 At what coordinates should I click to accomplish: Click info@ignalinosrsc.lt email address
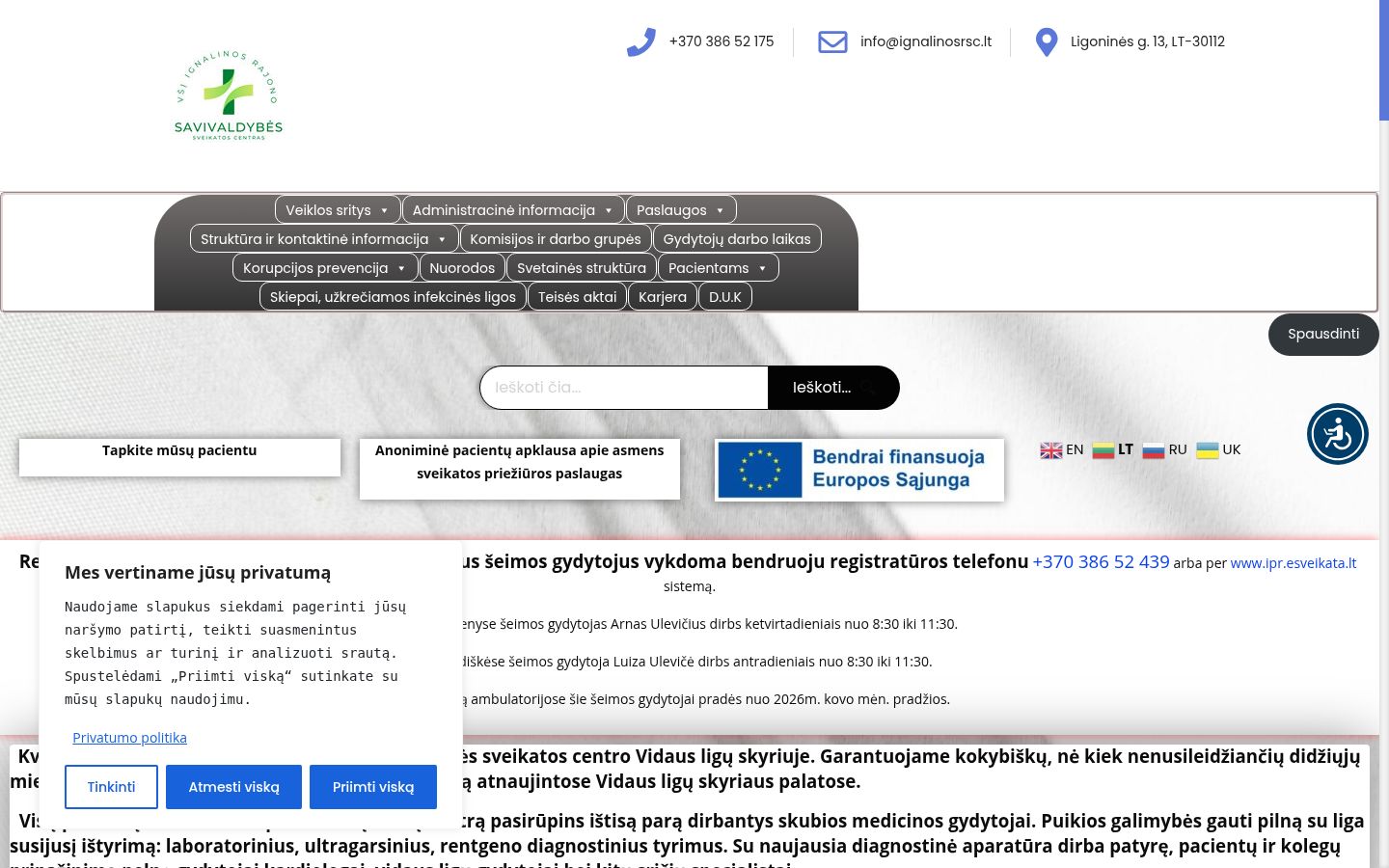coord(926,41)
